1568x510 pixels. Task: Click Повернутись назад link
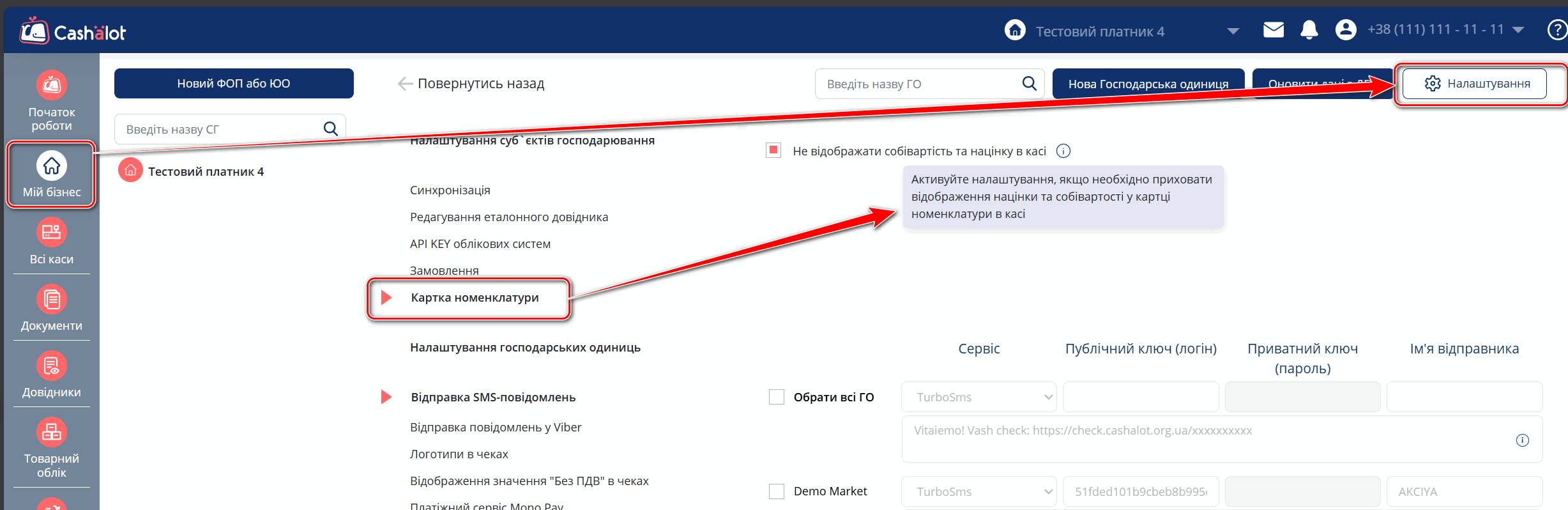(471, 84)
